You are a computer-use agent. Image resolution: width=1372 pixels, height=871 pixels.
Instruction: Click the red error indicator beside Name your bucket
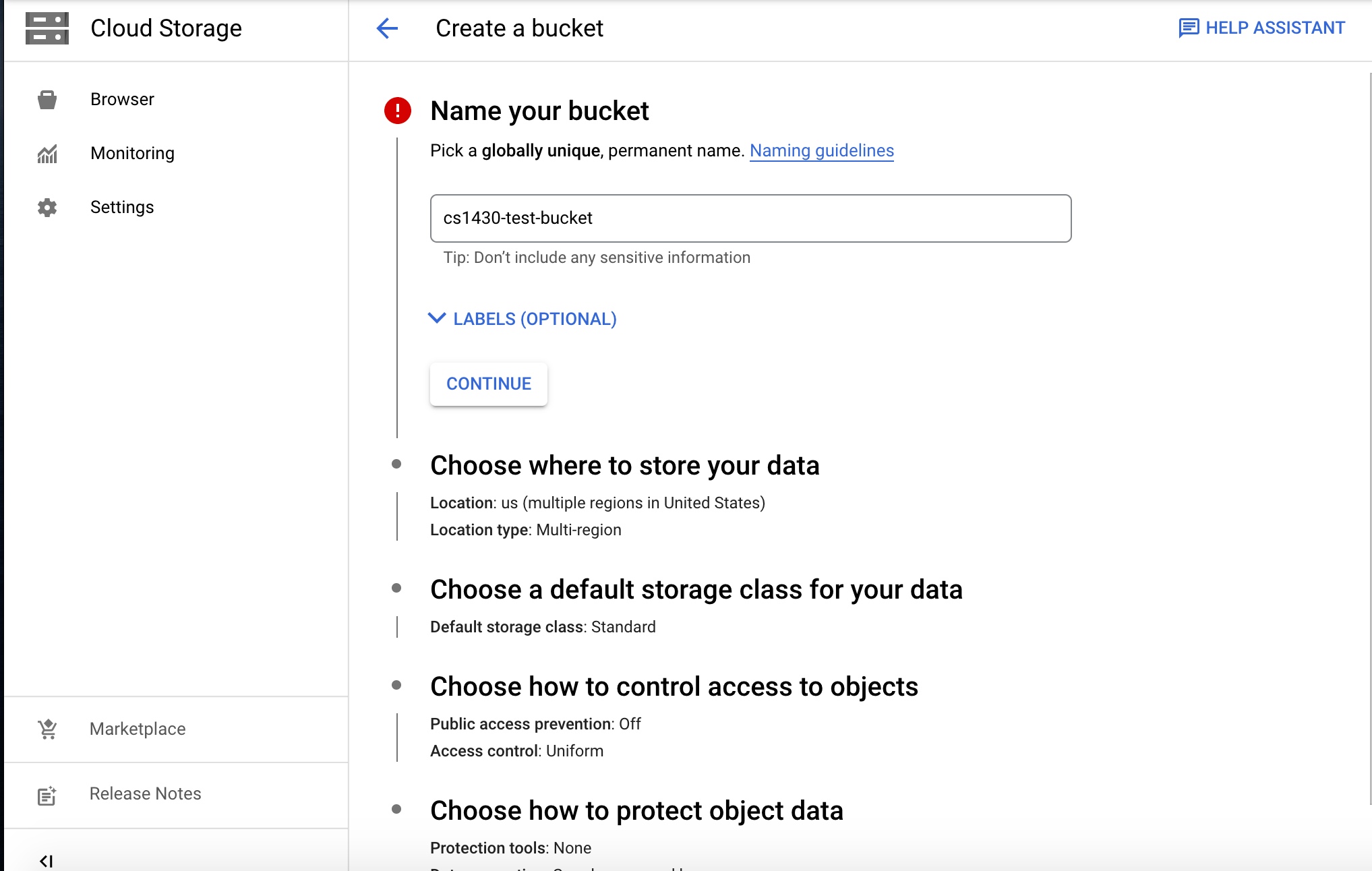397,111
